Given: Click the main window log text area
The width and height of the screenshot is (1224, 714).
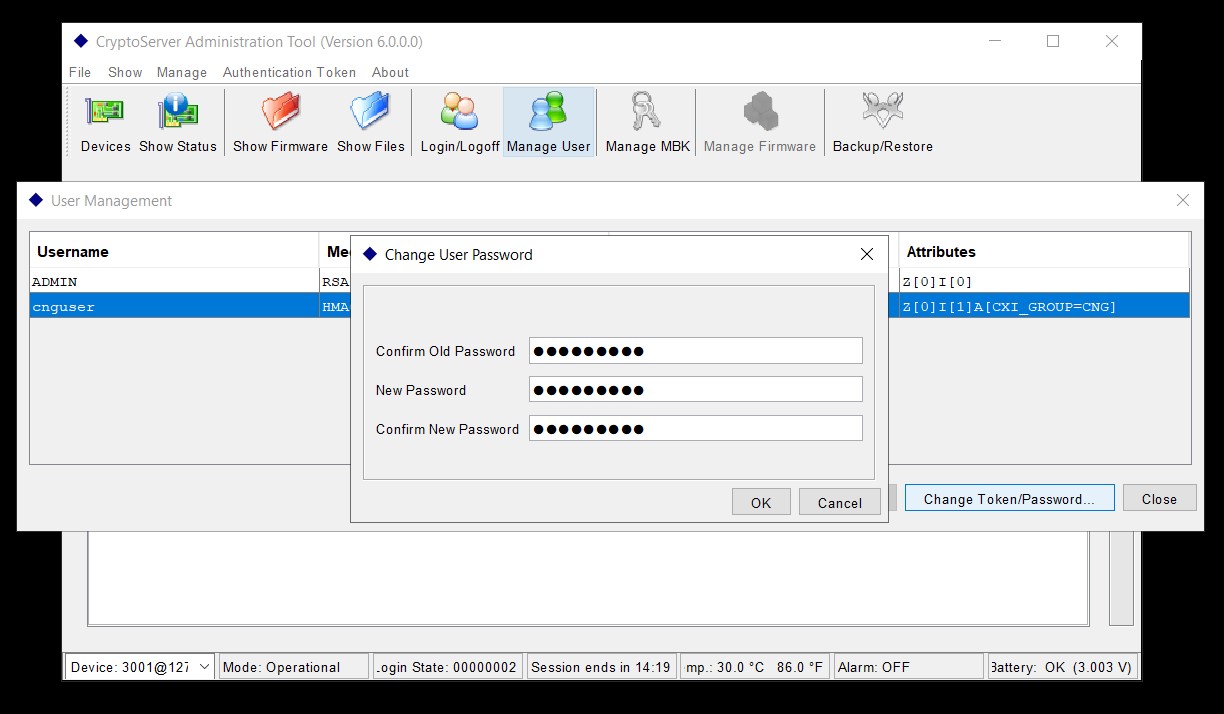Looking at the screenshot, I should point(588,577).
